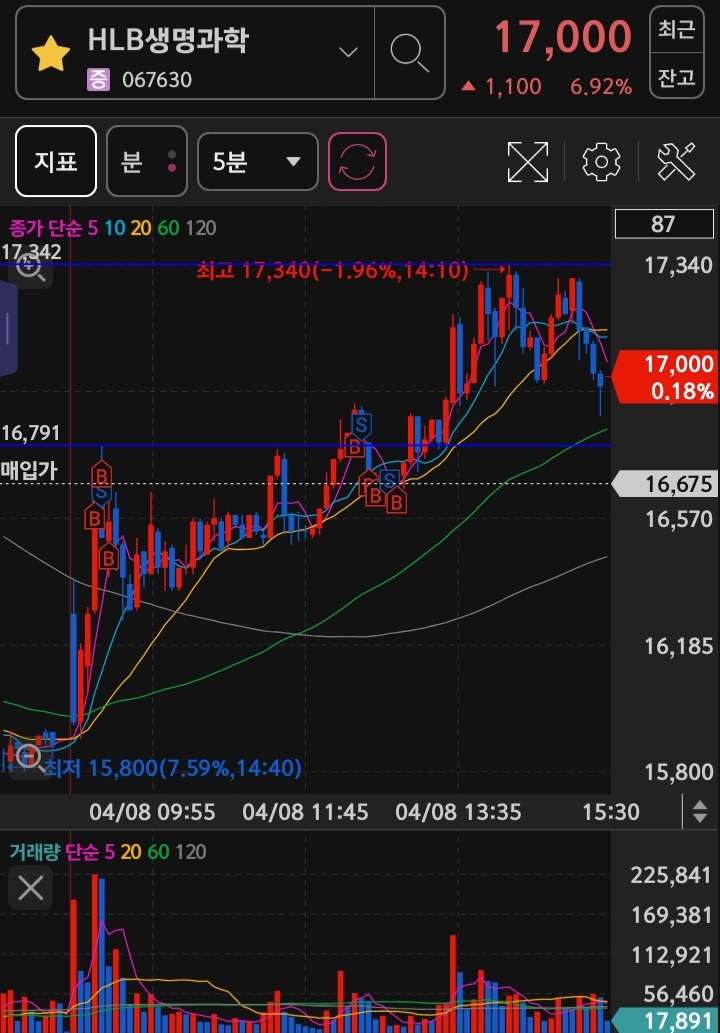Screen dimensions: 720x1033
Task: Tap the yellow favorite star icon
Action: tap(51, 54)
